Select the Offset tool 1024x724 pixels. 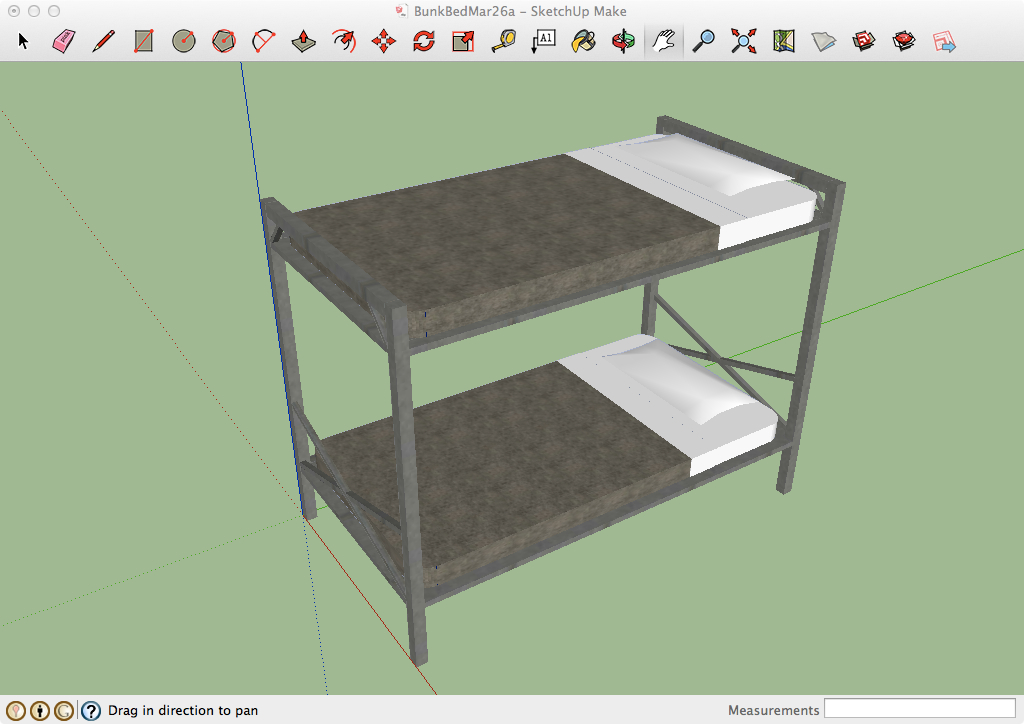[x=344, y=41]
